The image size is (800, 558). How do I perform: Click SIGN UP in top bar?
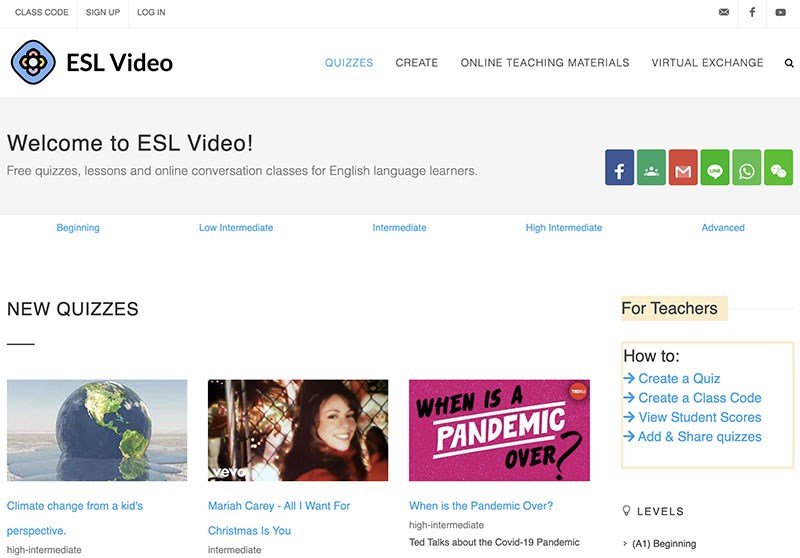click(103, 12)
